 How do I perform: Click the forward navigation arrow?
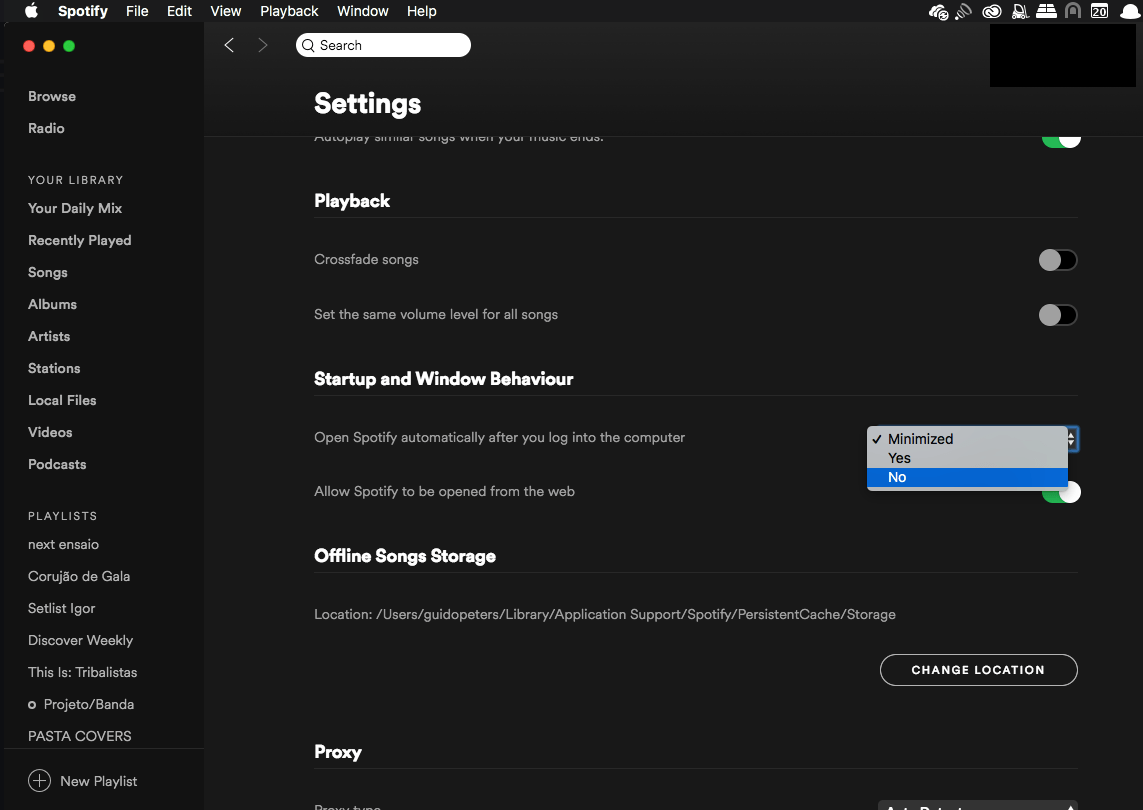pos(262,45)
